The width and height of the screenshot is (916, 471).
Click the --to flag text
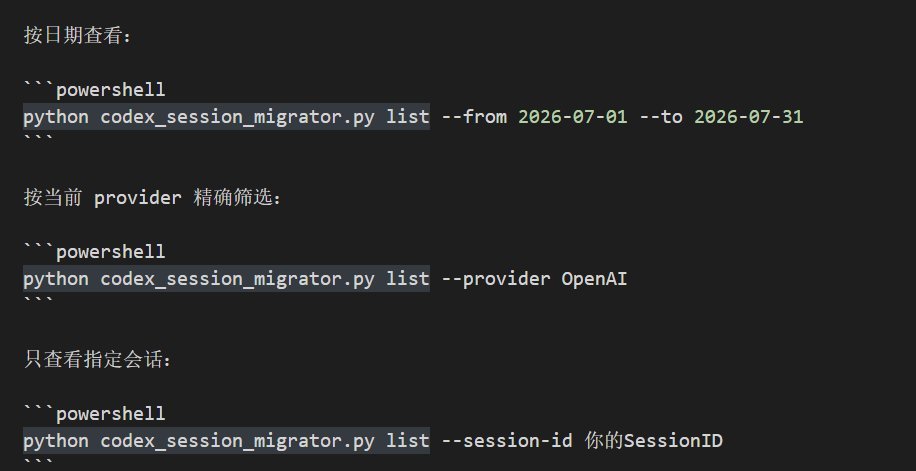[661, 117]
